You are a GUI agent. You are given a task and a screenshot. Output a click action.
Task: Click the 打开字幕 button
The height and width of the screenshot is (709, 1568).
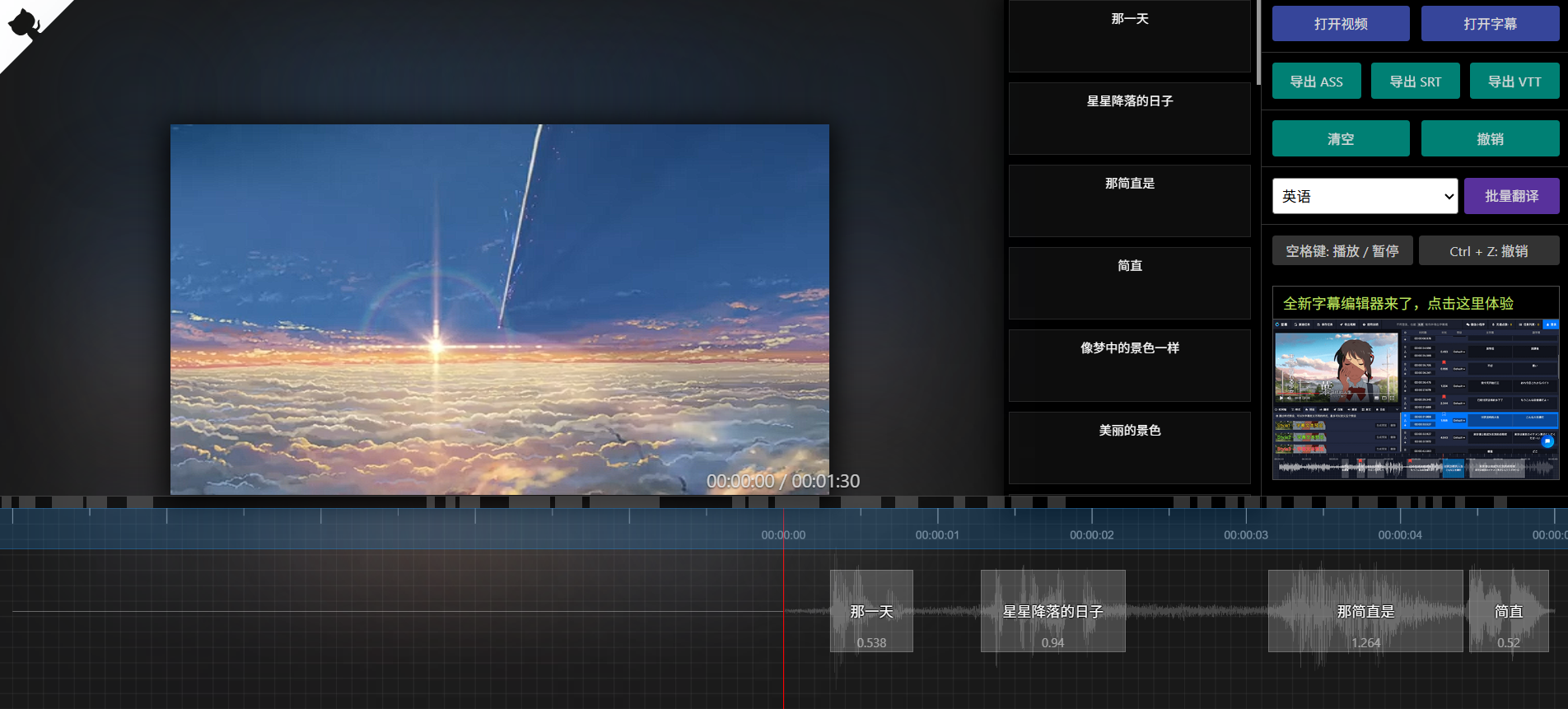point(1490,24)
